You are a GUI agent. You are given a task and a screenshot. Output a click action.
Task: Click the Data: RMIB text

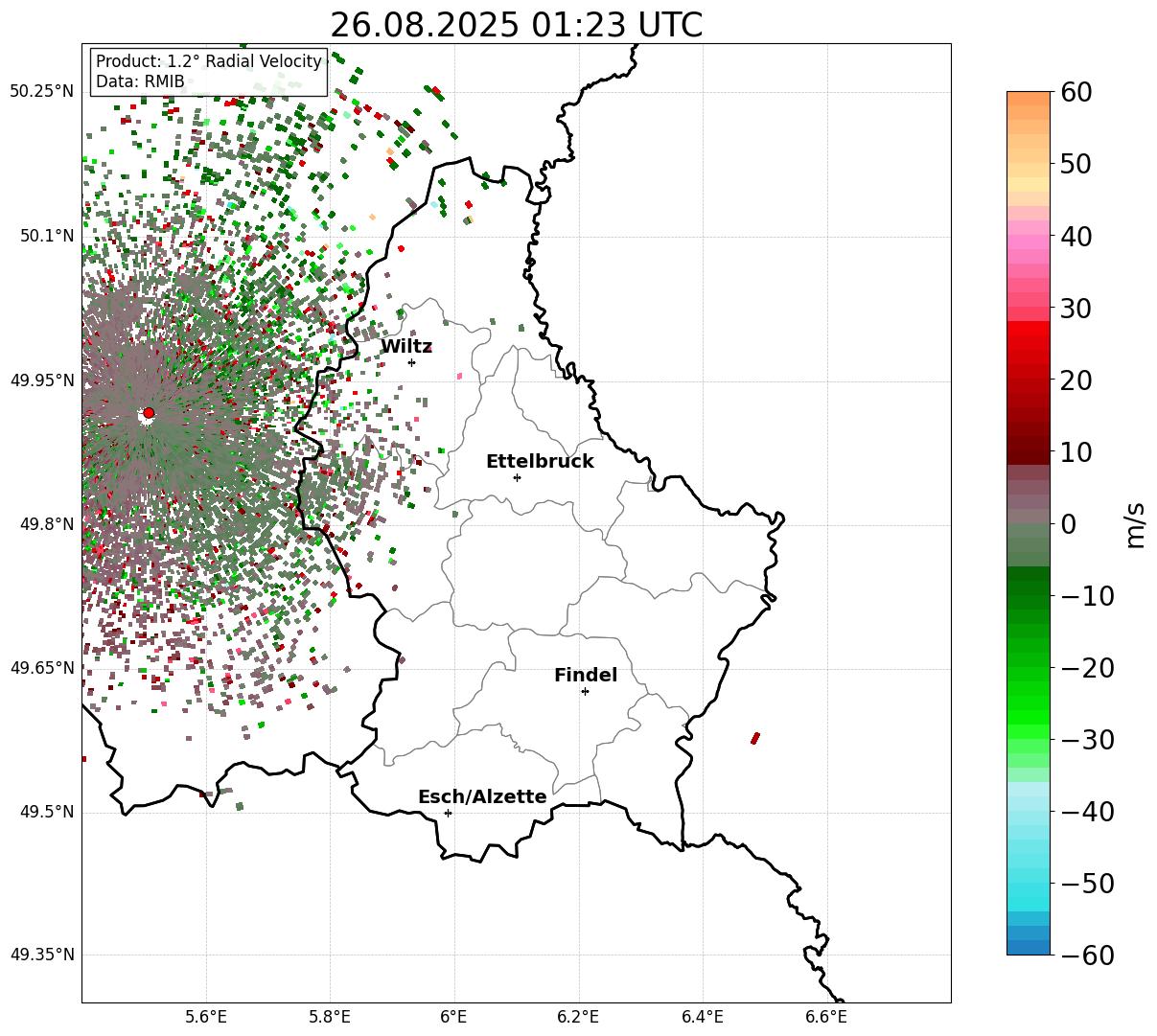click(x=140, y=82)
